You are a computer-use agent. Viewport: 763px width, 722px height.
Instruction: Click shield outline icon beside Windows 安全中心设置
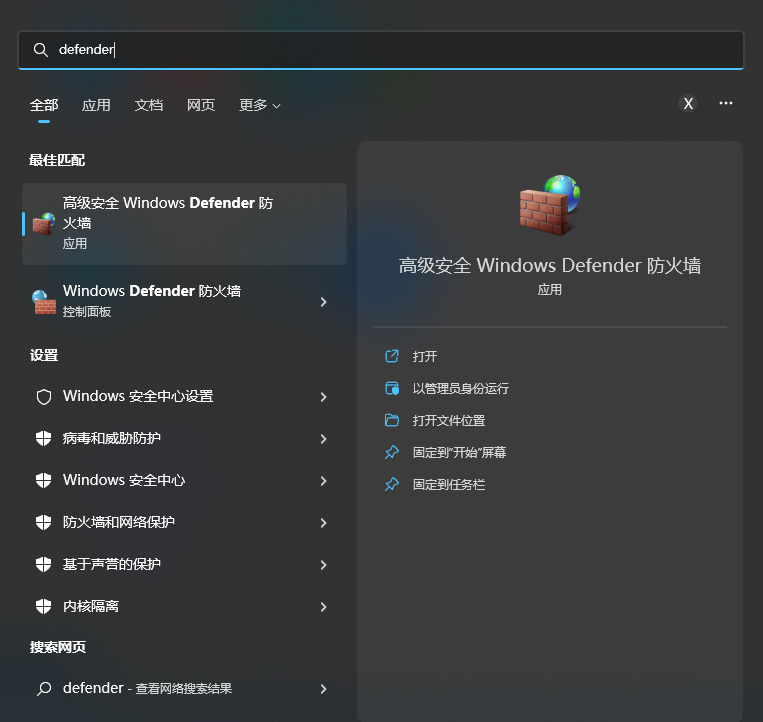(44, 397)
